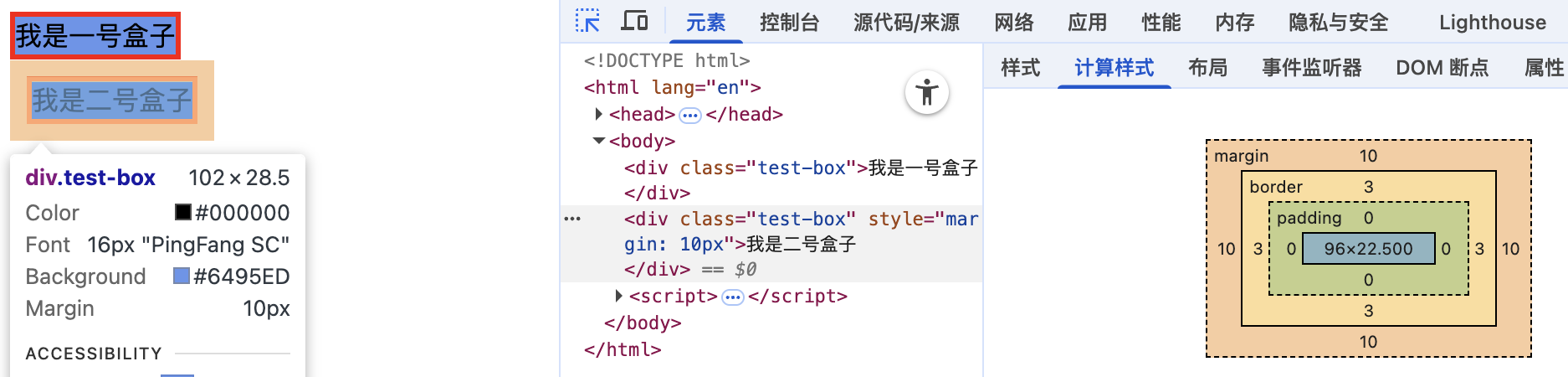
Task: Click the floating accessibility icon button
Action: (926, 92)
